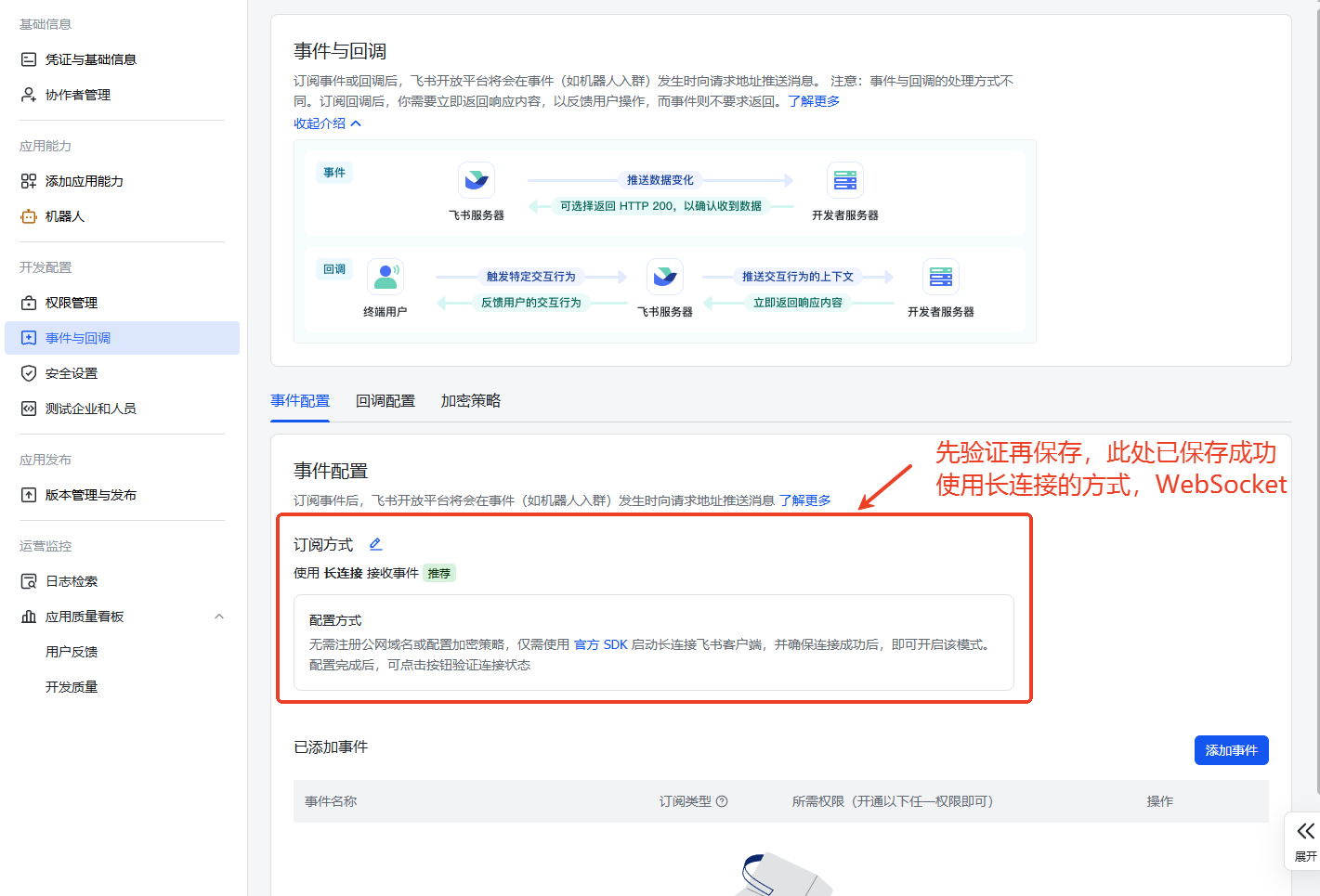The height and width of the screenshot is (896, 1320).
Task: Switch to the 回调配置 tab
Action: [x=386, y=401]
